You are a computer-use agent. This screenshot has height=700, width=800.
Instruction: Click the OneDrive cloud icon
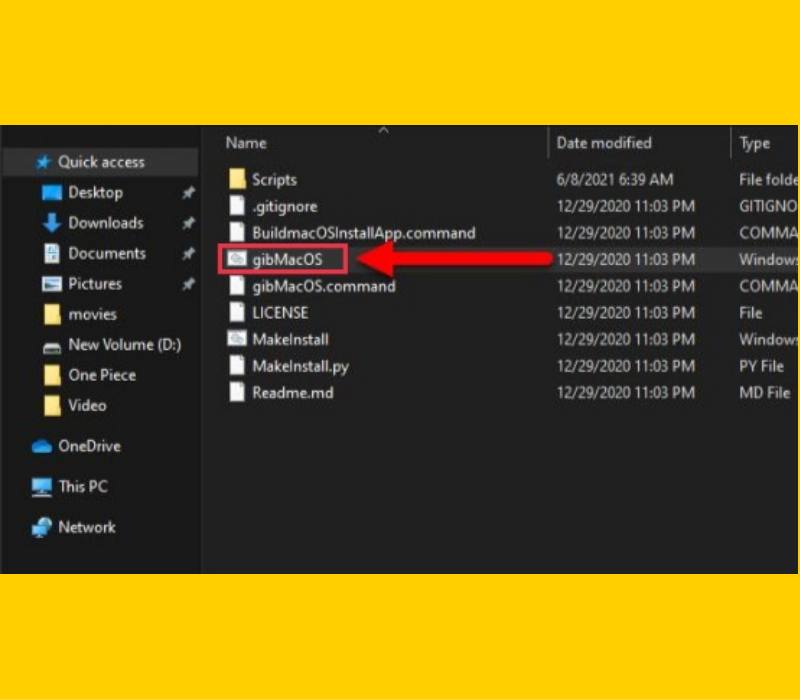(42, 446)
